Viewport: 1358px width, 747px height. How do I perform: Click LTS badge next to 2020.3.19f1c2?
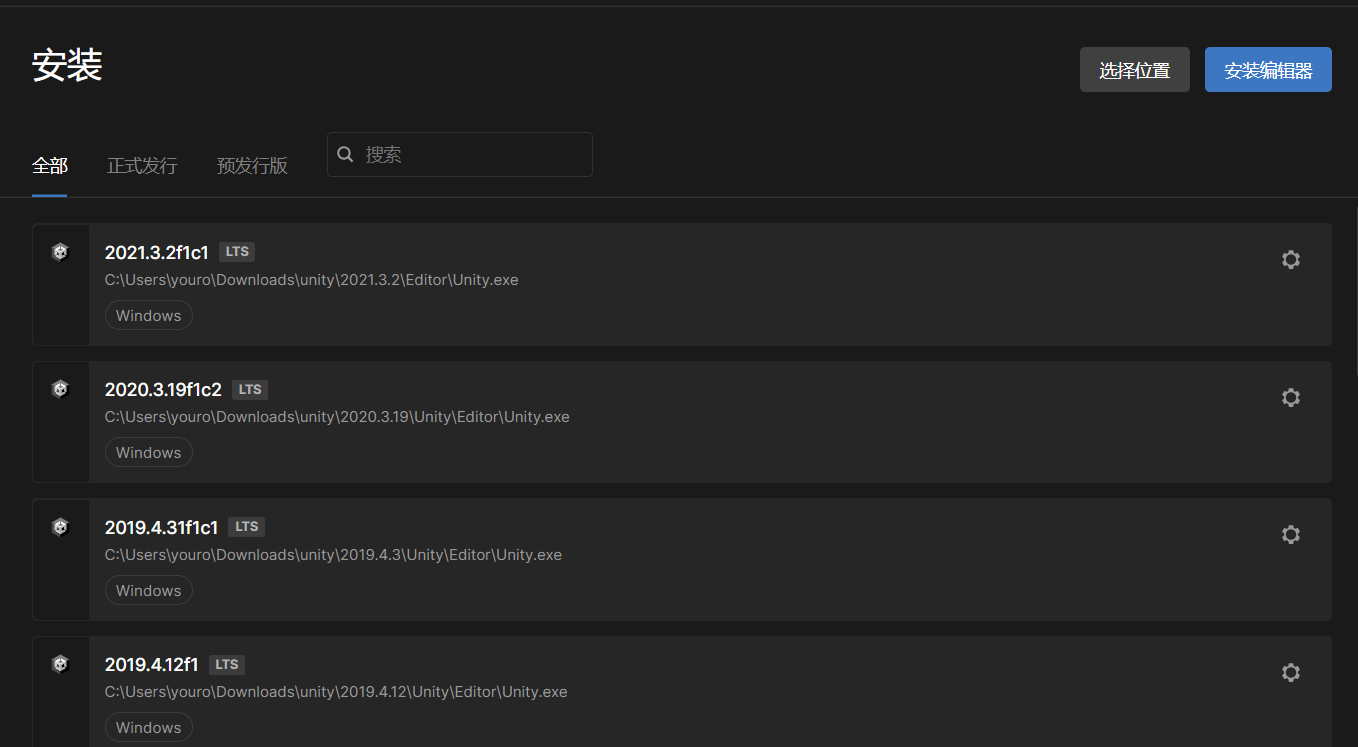point(250,390)
